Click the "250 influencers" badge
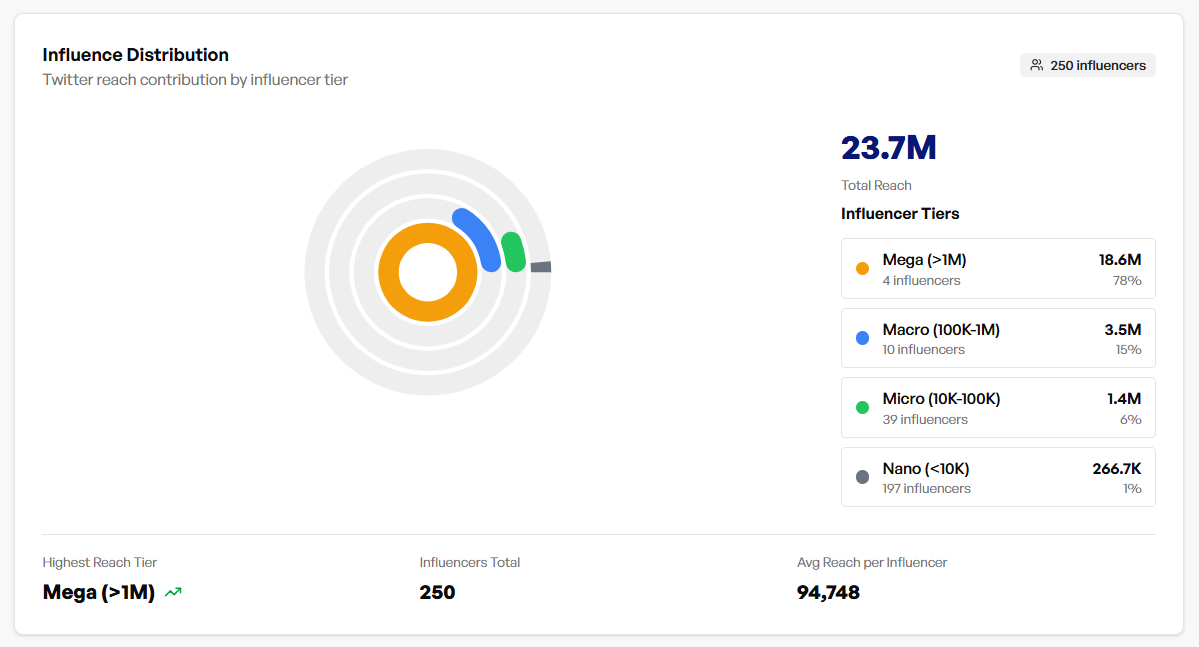 coord(1088,64)
